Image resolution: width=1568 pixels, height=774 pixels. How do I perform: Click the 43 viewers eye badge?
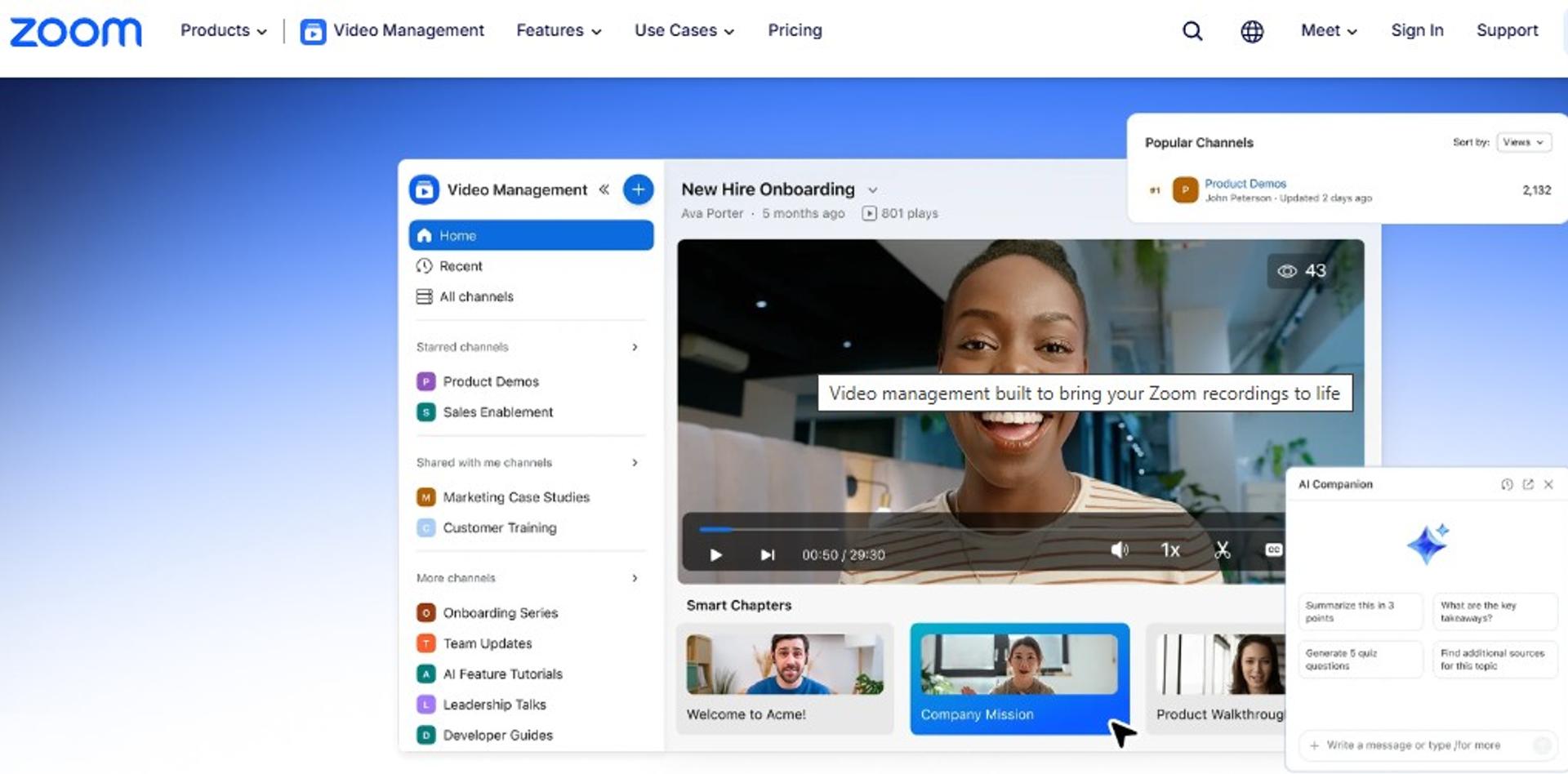(1302, 271)
